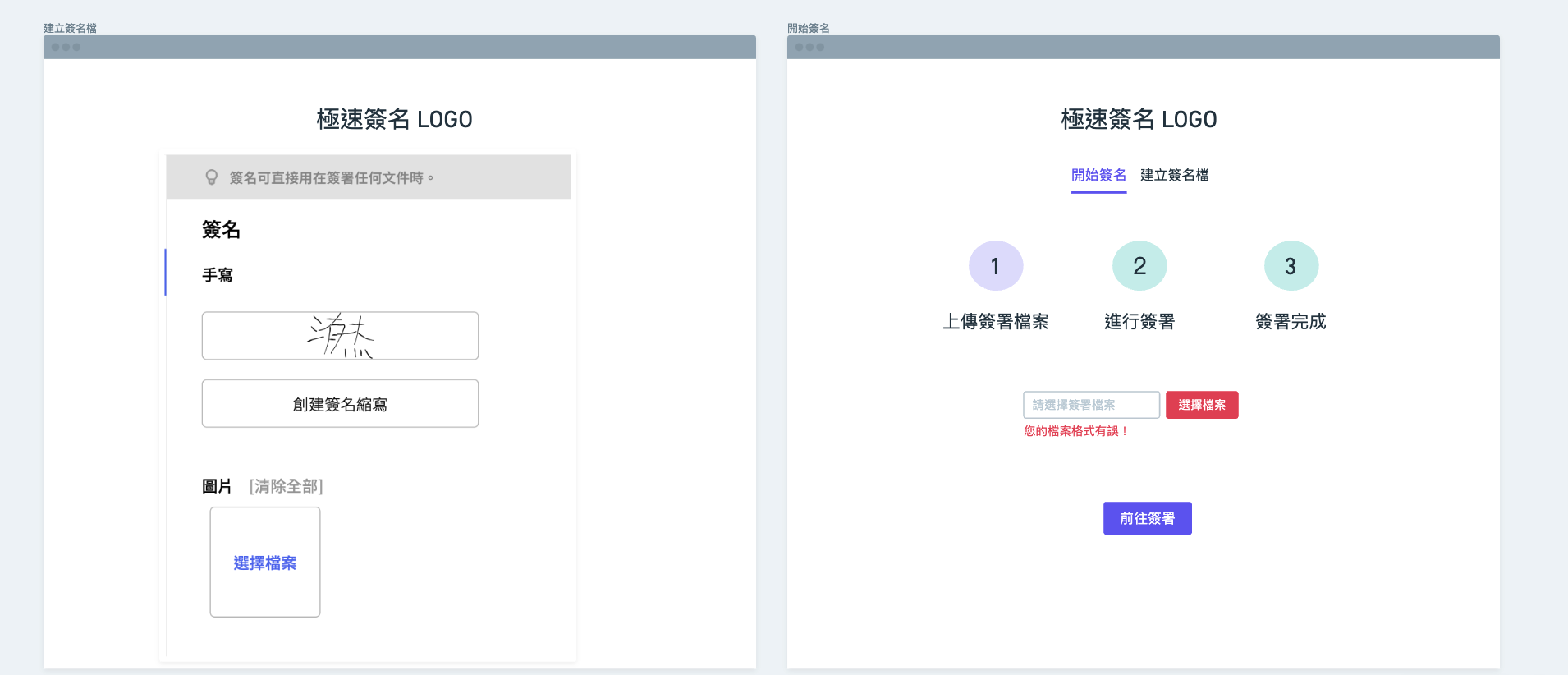1568x675 pixels.
Task: Select the 手寫 section label
Action: pos(218,275)
